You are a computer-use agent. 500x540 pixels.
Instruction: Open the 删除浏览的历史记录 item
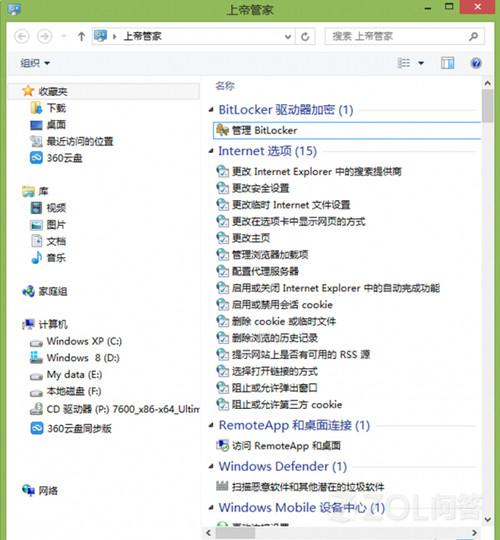click(275, 338)
